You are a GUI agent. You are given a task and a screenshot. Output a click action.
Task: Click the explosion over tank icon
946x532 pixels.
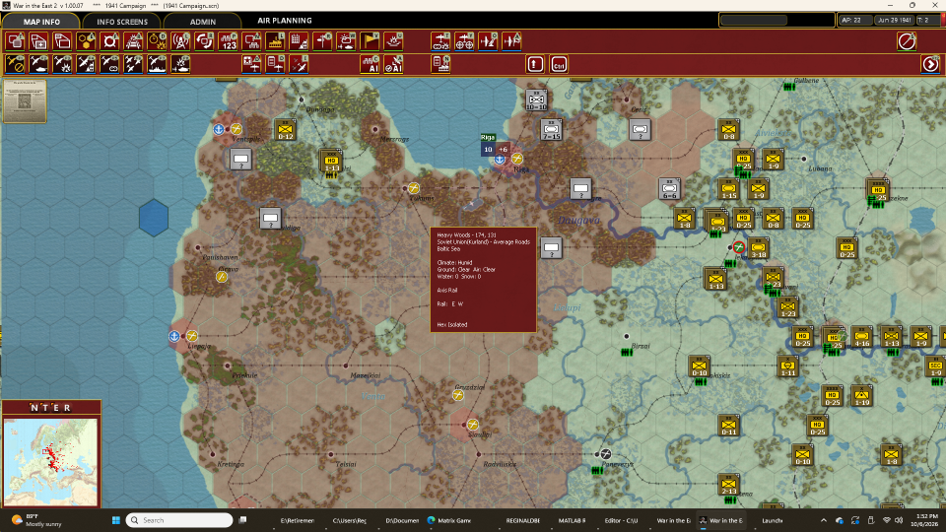point(180,64)
